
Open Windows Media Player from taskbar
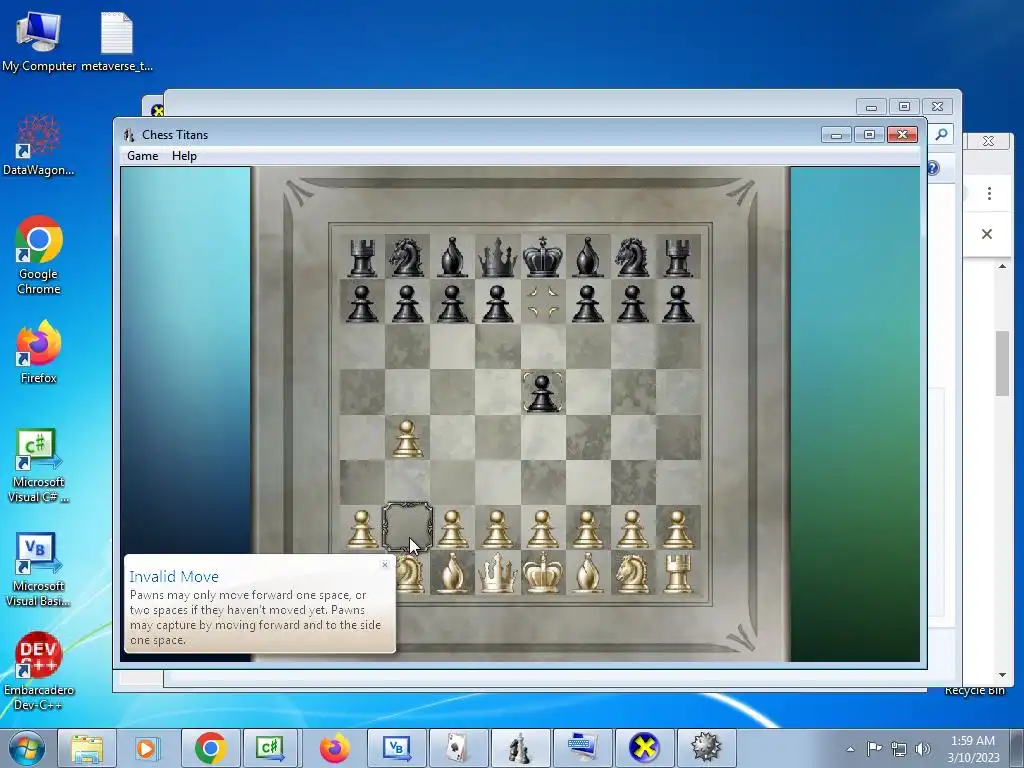tap(148, 748)
